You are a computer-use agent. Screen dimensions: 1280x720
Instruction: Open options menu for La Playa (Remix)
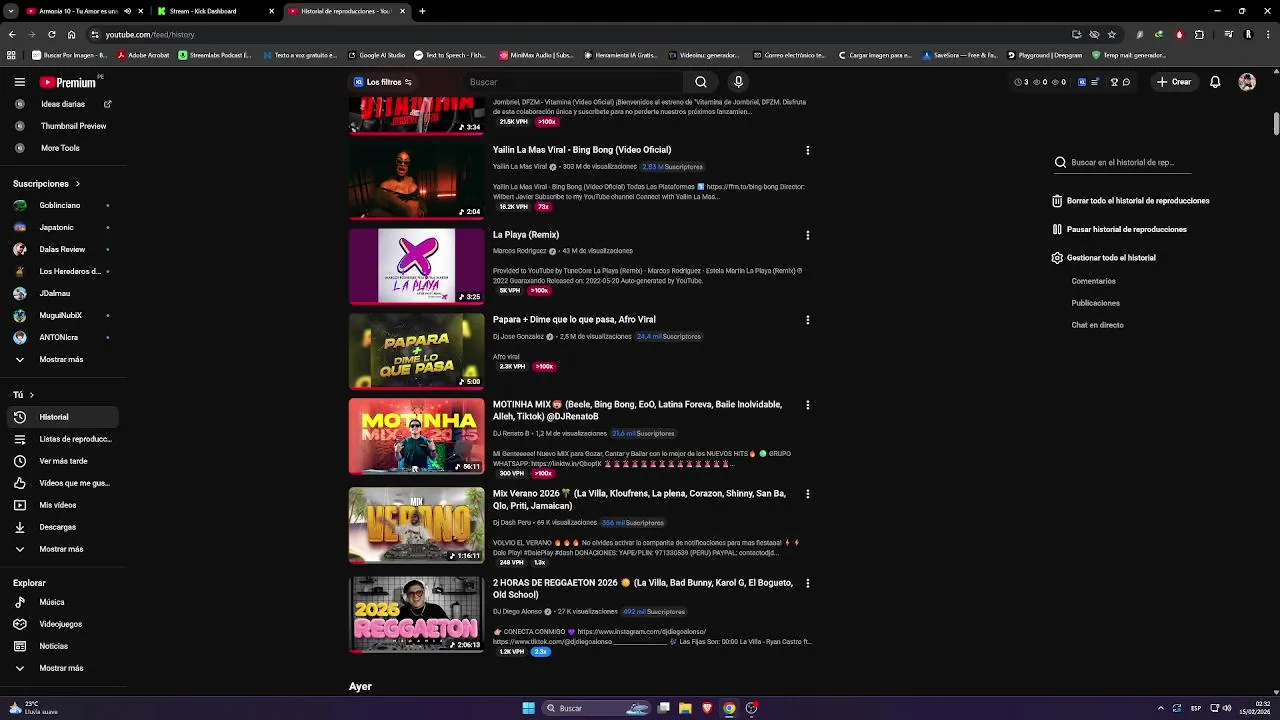click(x=807, y=235)
